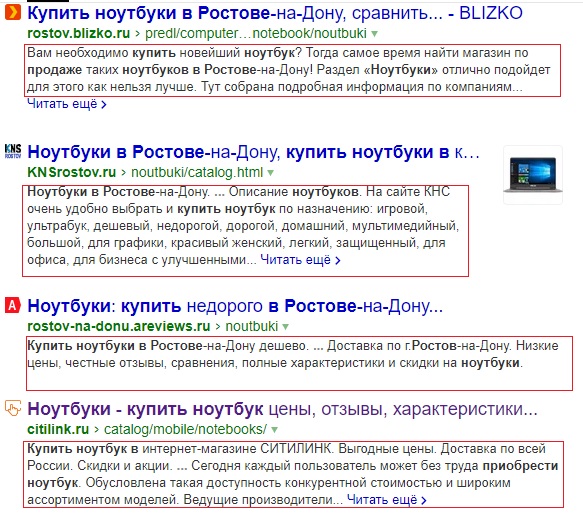Expand dropdown arrow next to blizko URL
The height and width of the screenshot is (513, 583).
(x=374, y=34)
